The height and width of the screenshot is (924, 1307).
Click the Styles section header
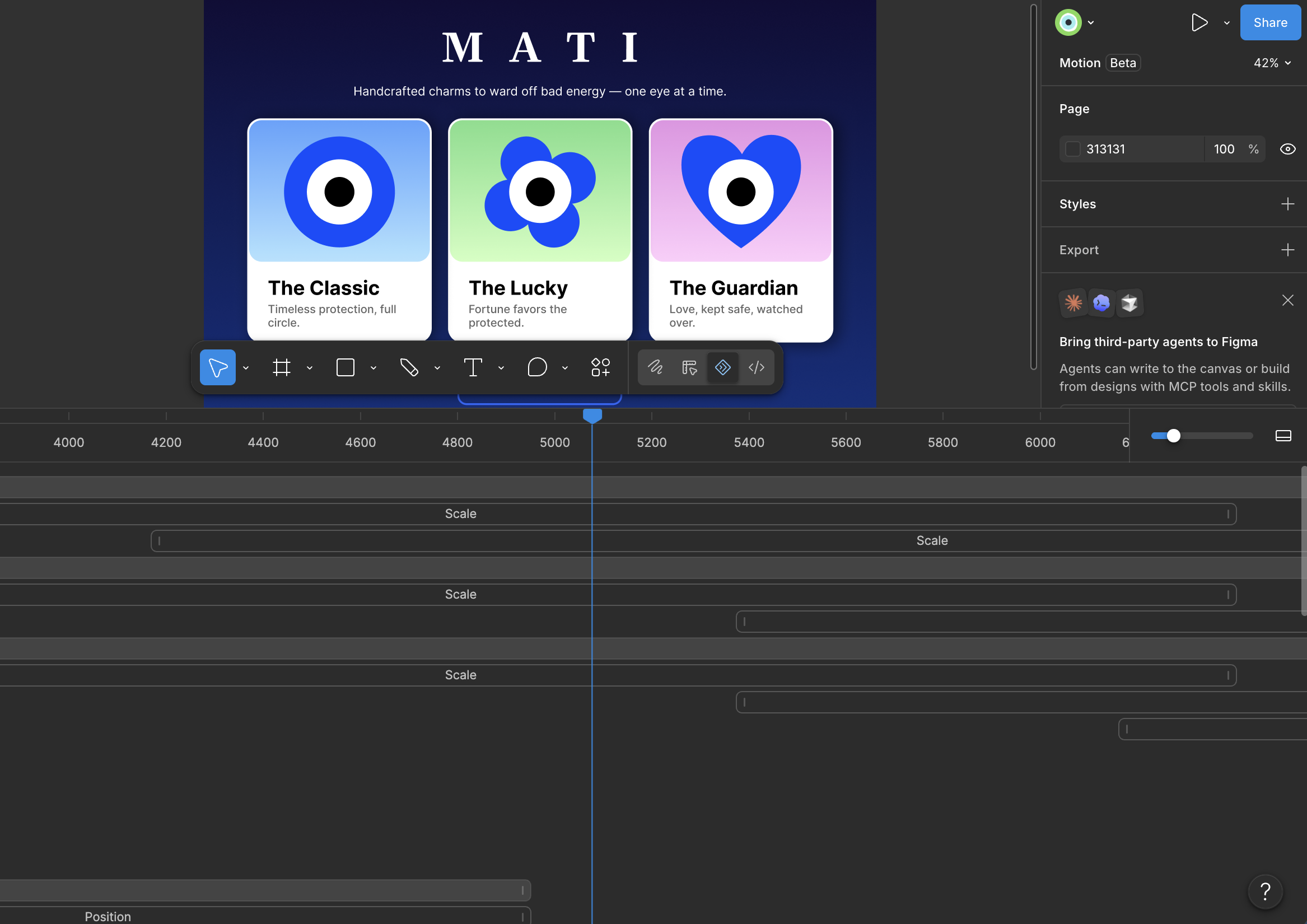(1077, 204)
